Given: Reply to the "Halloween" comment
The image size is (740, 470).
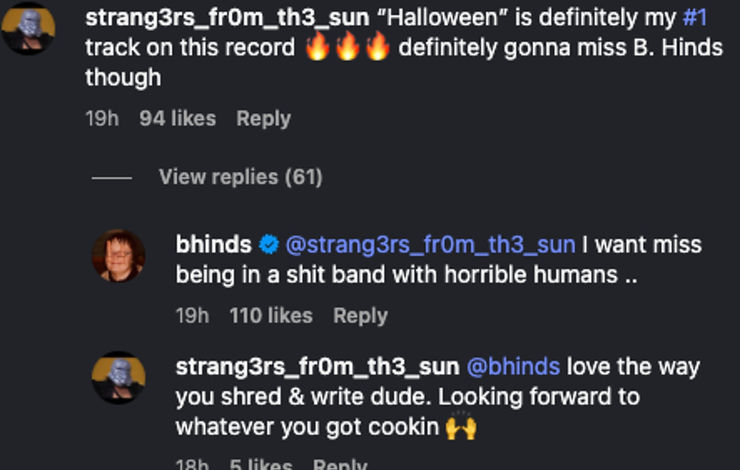Looking at the screenshot, I should (263, 118).
